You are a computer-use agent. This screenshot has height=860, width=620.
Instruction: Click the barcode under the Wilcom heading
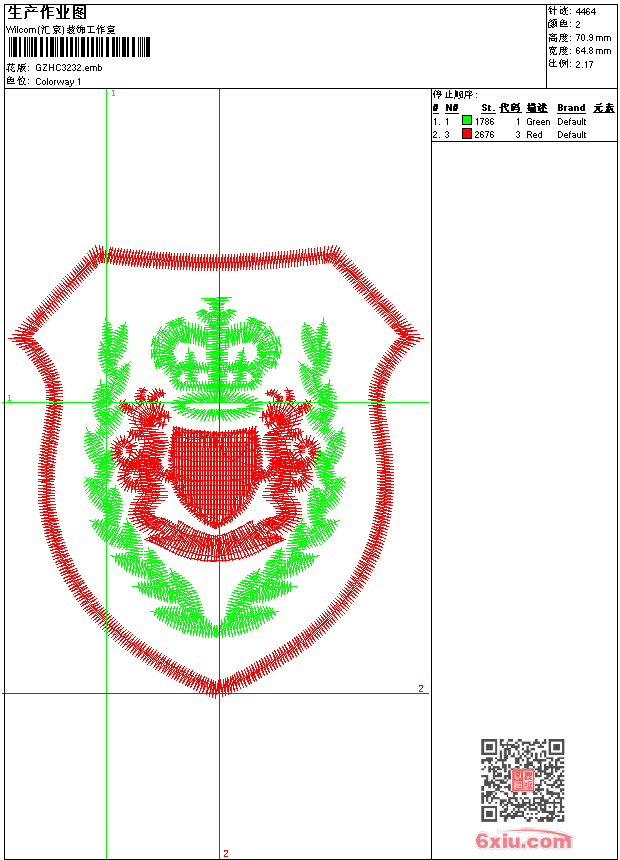[78, 47]
